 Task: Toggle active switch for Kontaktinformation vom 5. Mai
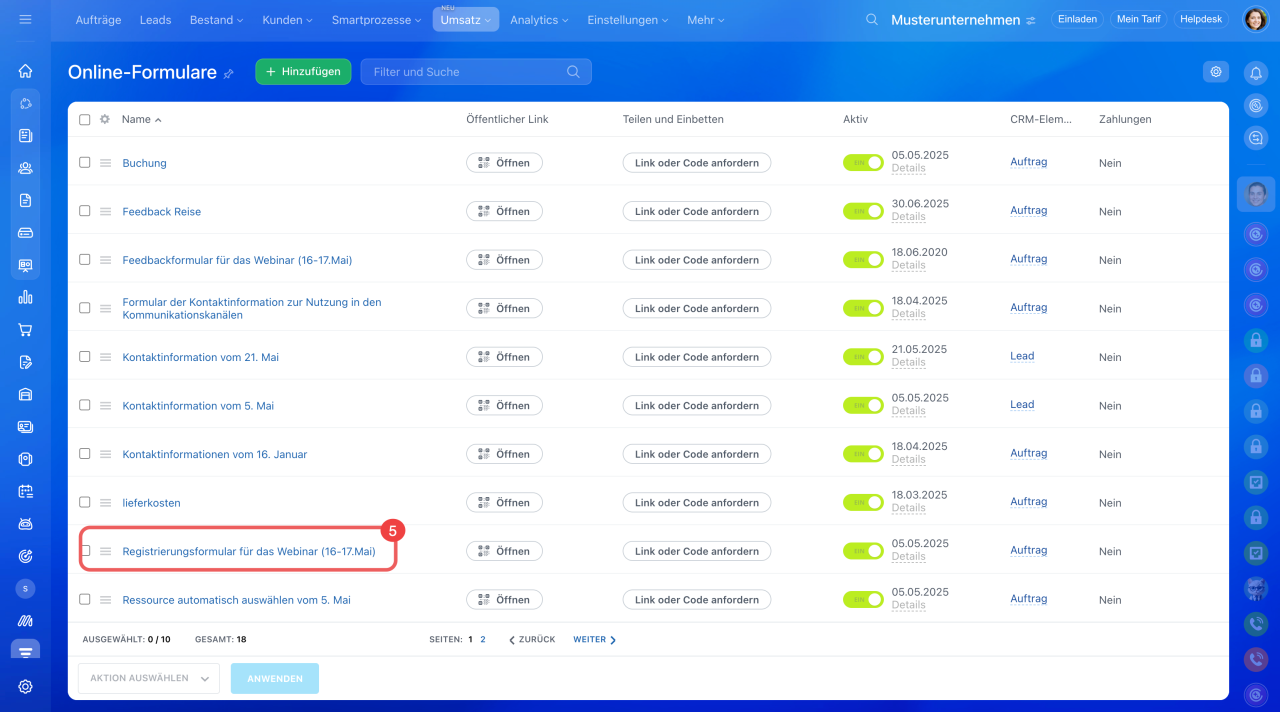pos(863,405)
